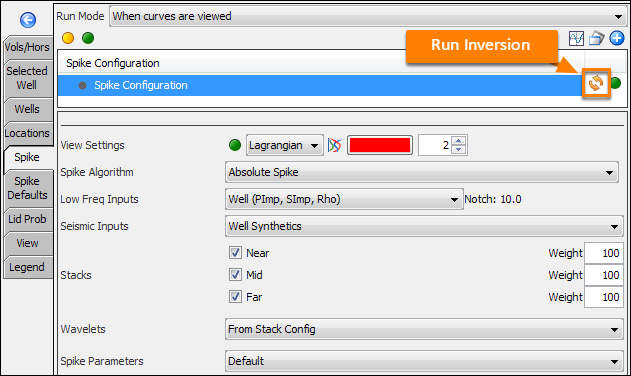631x376 pixels.
Task: Open the Run Mode dropdown
Action: tap(367, 16)
